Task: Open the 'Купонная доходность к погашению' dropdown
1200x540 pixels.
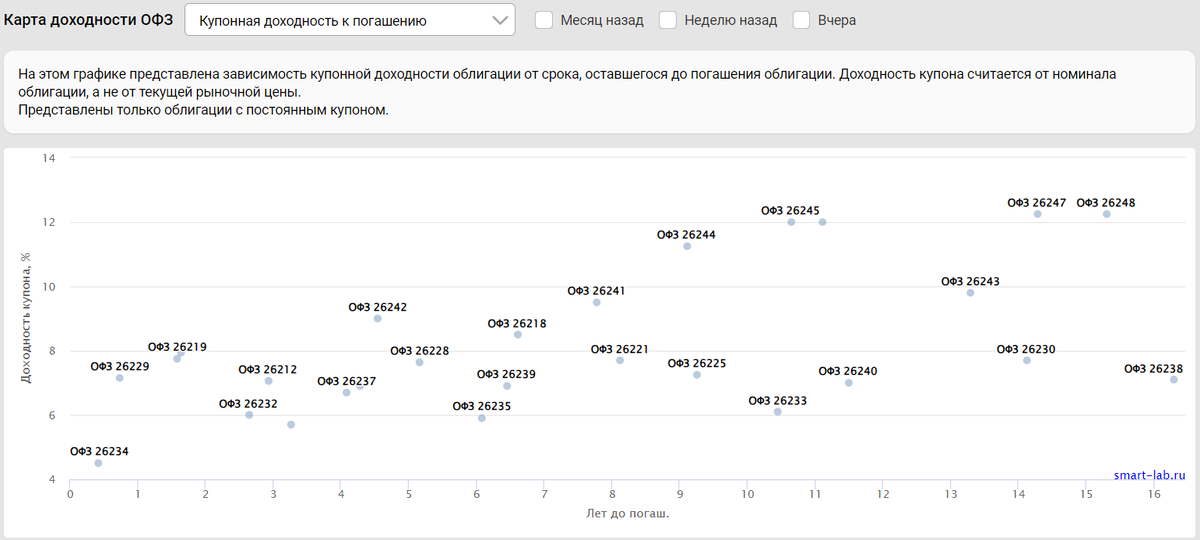Action: (350, 20)
